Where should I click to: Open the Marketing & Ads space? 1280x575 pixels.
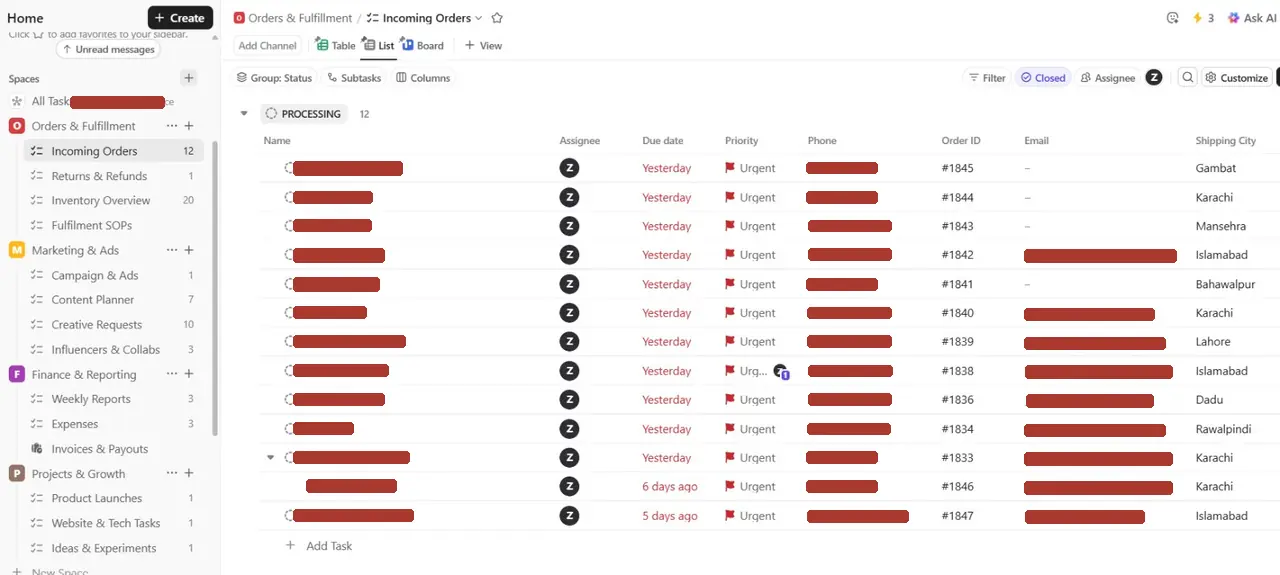pos(75,250)
